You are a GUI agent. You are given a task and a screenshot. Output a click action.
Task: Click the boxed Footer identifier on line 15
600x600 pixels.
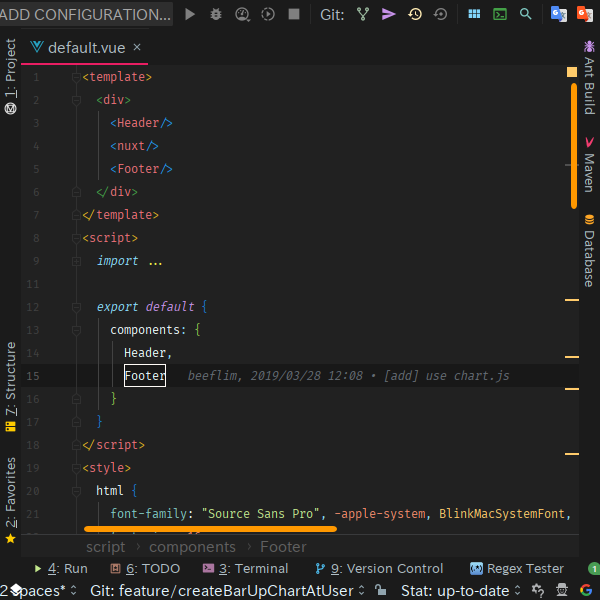click(145, 375)
